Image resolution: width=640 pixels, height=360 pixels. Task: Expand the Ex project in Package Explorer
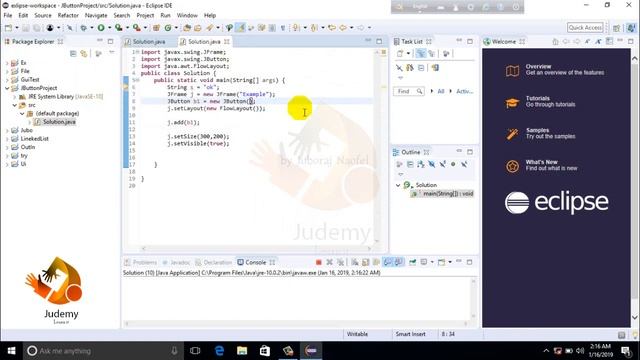pyautogui.click(x=7, y=63)
